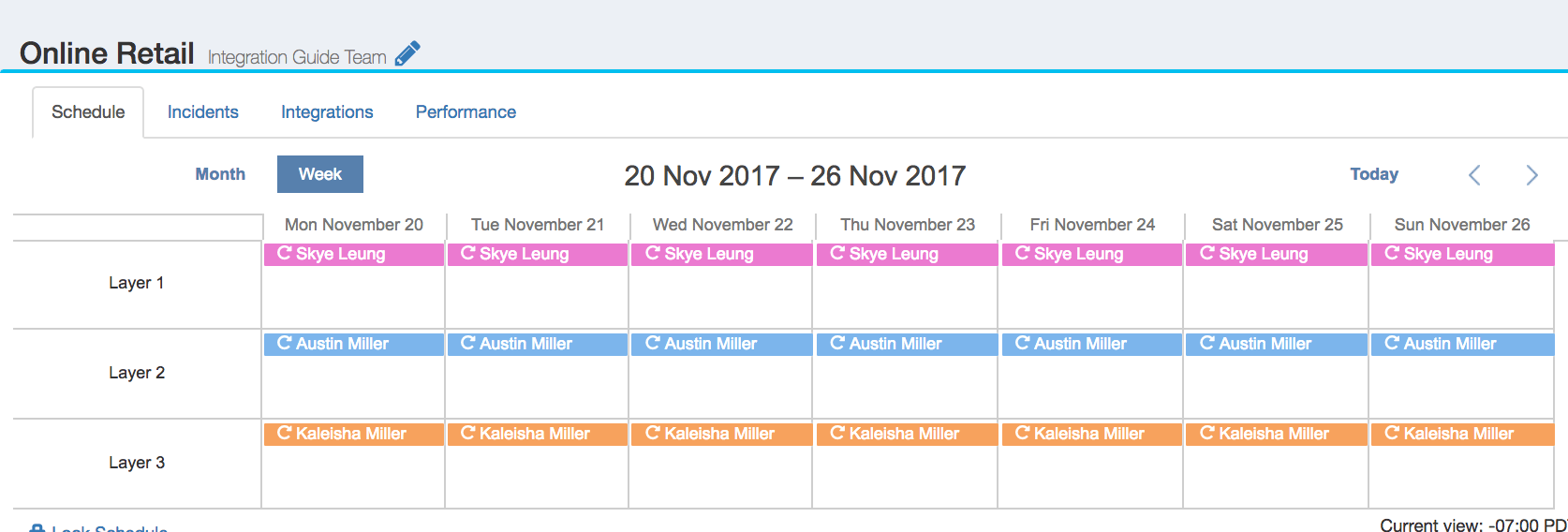The height and width of the screenshot is (532, 1568).
Task: Jump to Today in the calendar
Action: [x=1374, y=174]
